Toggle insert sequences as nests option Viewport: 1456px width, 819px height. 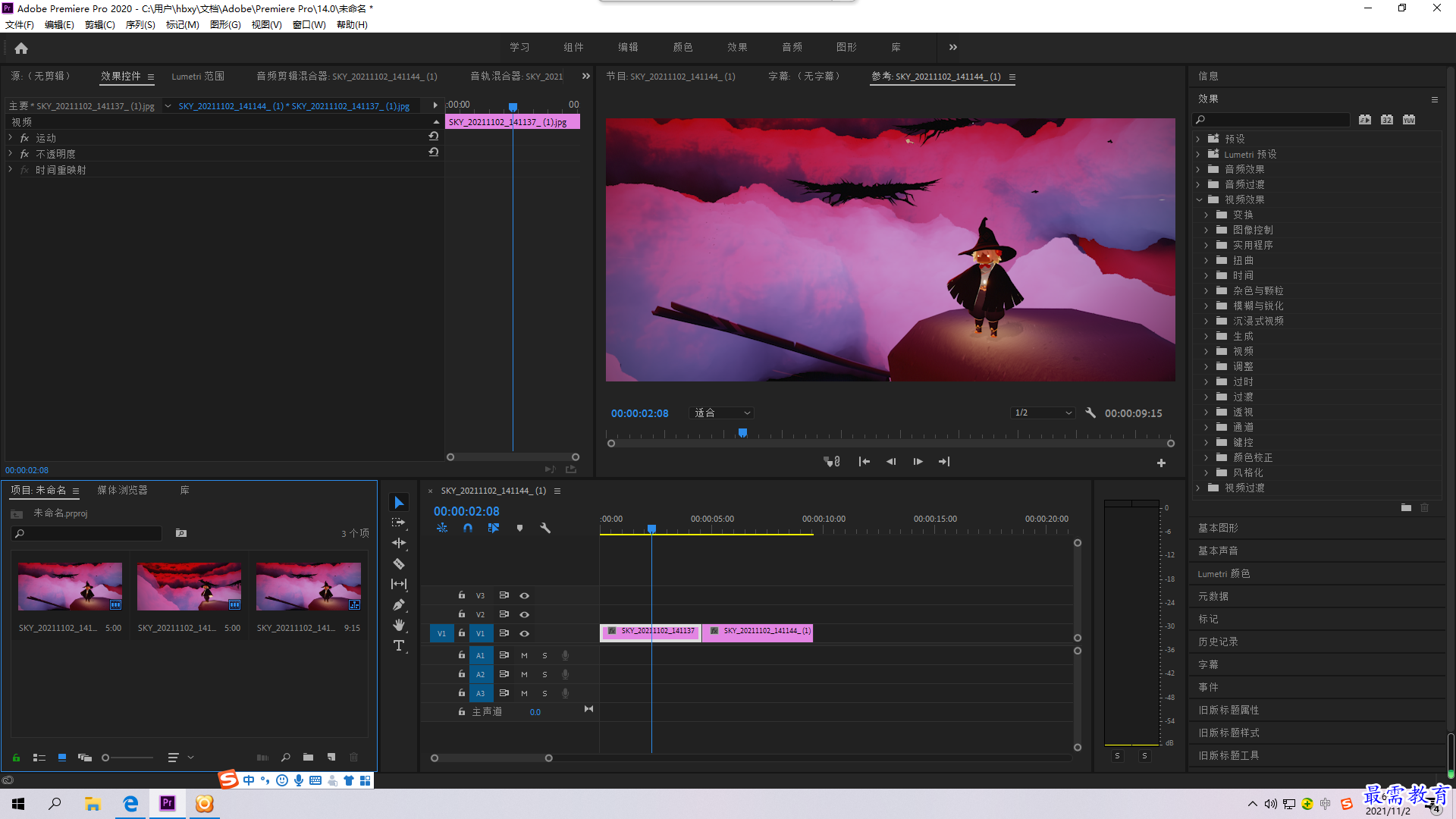click(442, 528)
